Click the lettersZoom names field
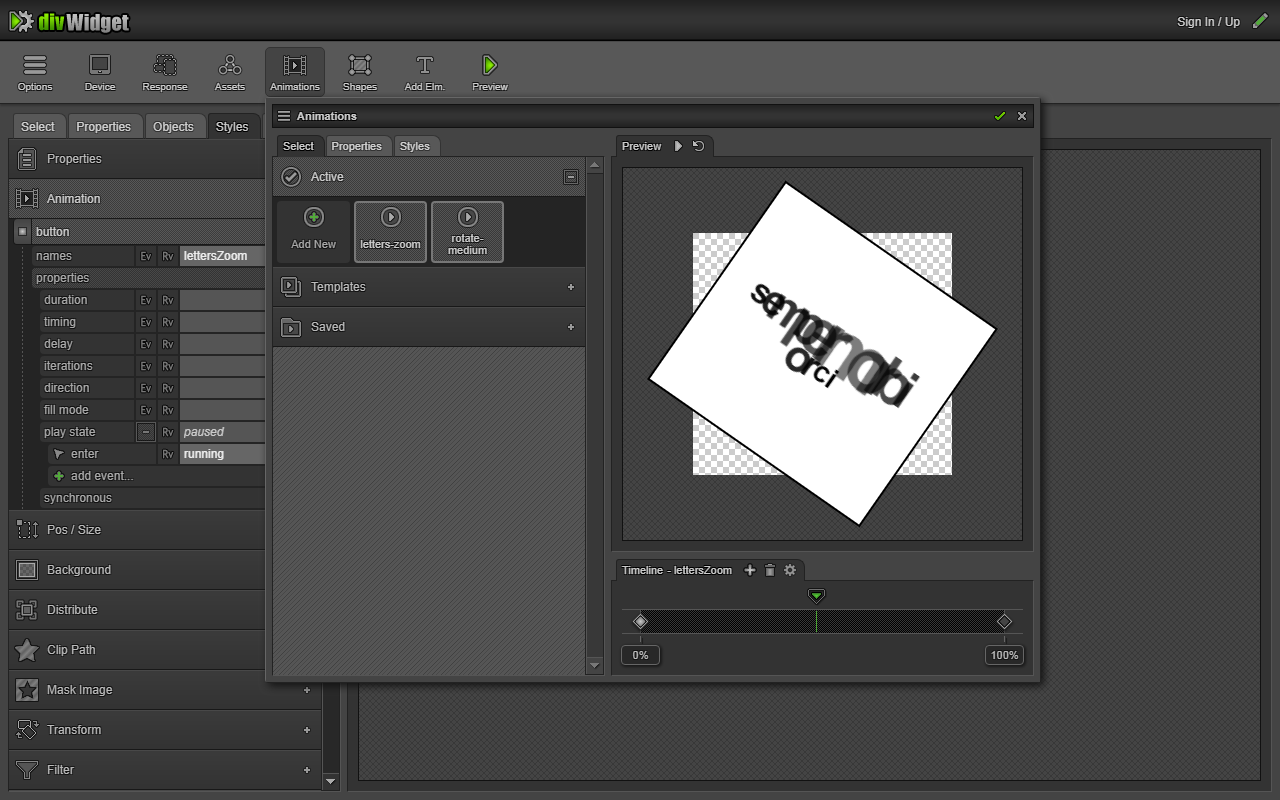Image resolution: width=1280 pixels, height=800 pixels. pyautogui.click(x=223, y=256)
